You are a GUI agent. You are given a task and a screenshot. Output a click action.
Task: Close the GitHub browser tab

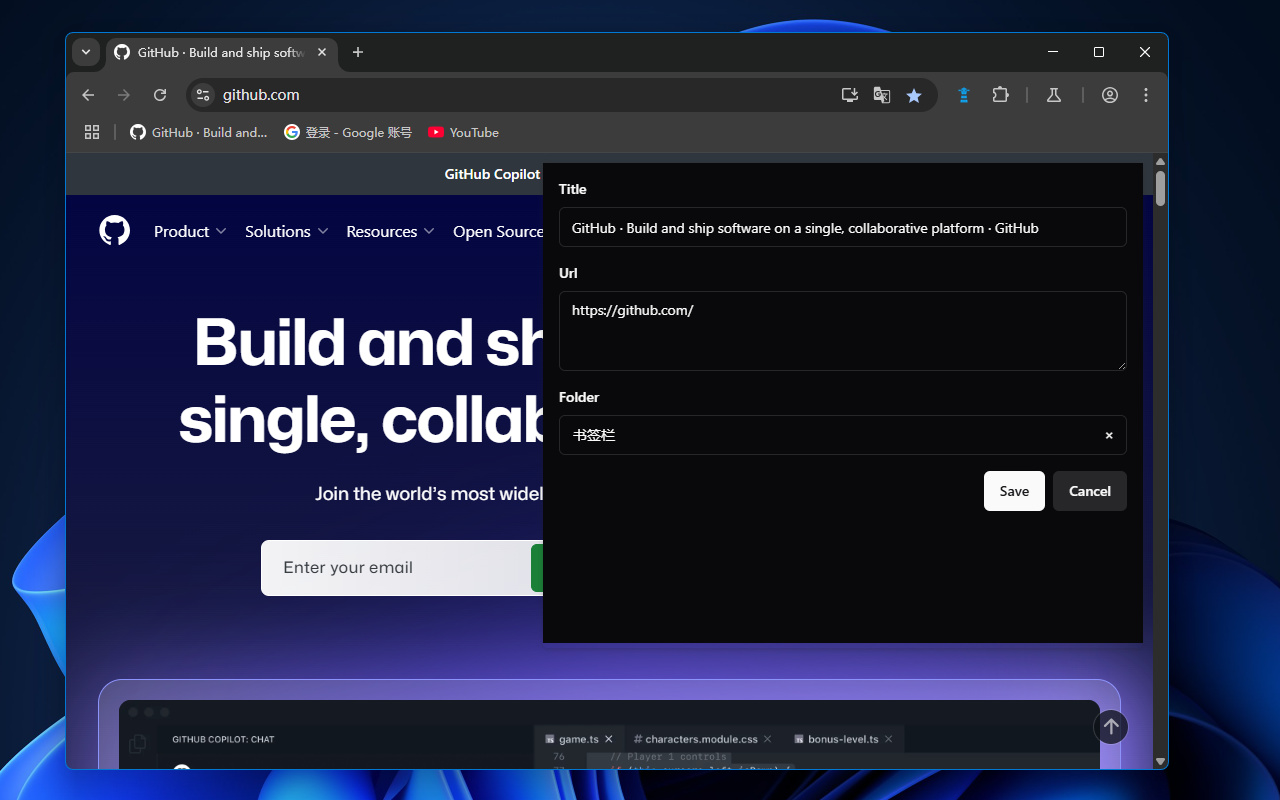[x=322, y=52]
